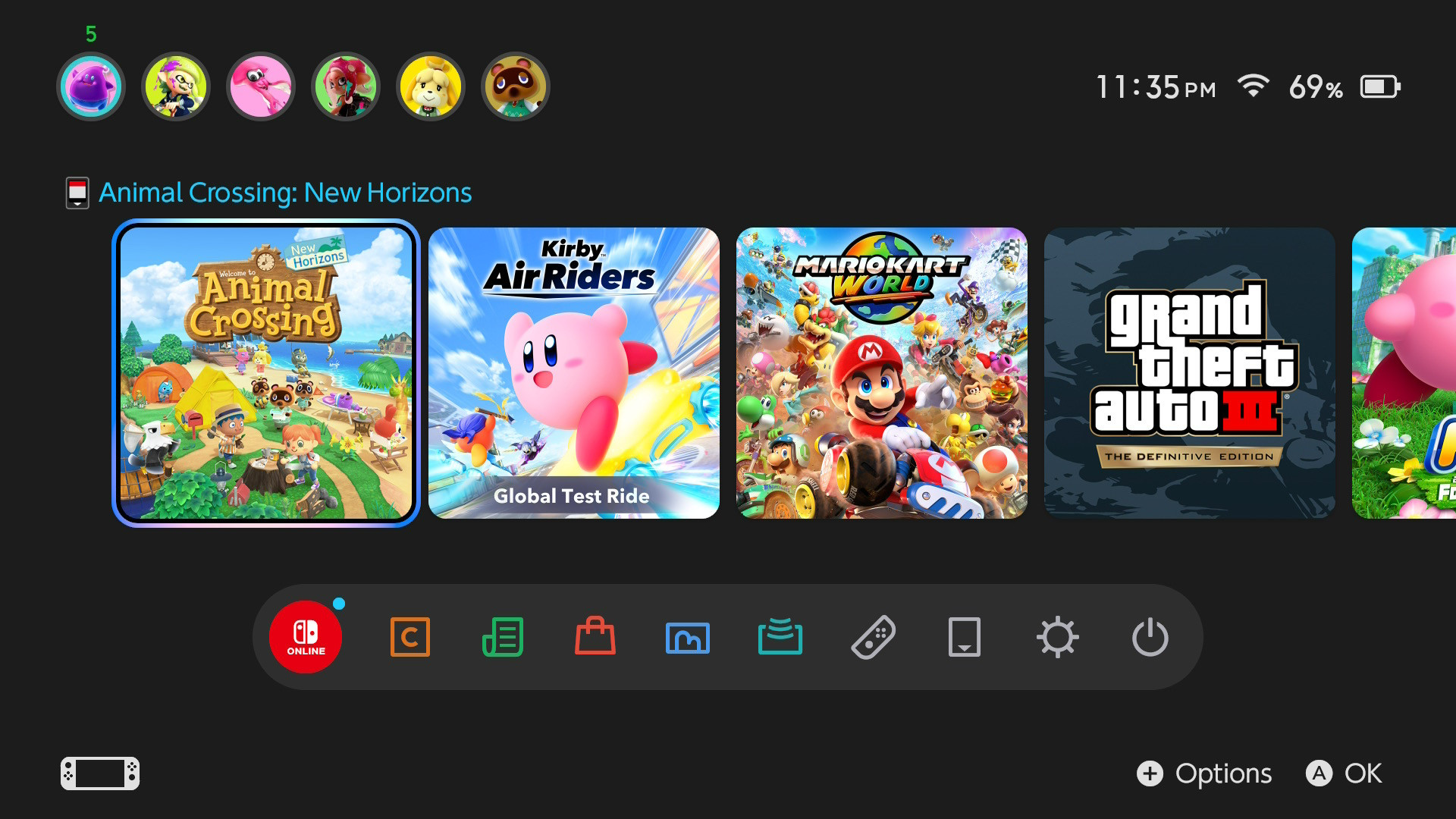Click the console controller status icon
Viewport: 1456px width, 819px height.
point(100,773)
